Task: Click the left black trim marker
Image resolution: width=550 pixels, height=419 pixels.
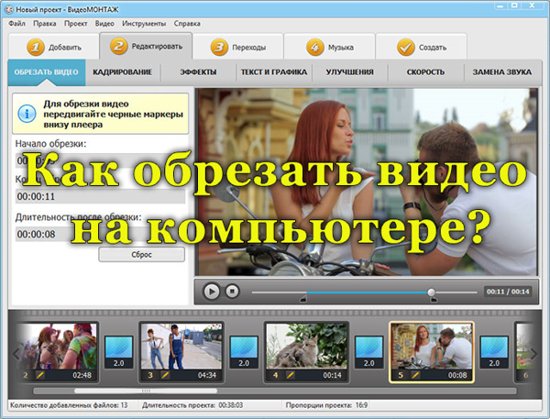Action: (304, 299)
